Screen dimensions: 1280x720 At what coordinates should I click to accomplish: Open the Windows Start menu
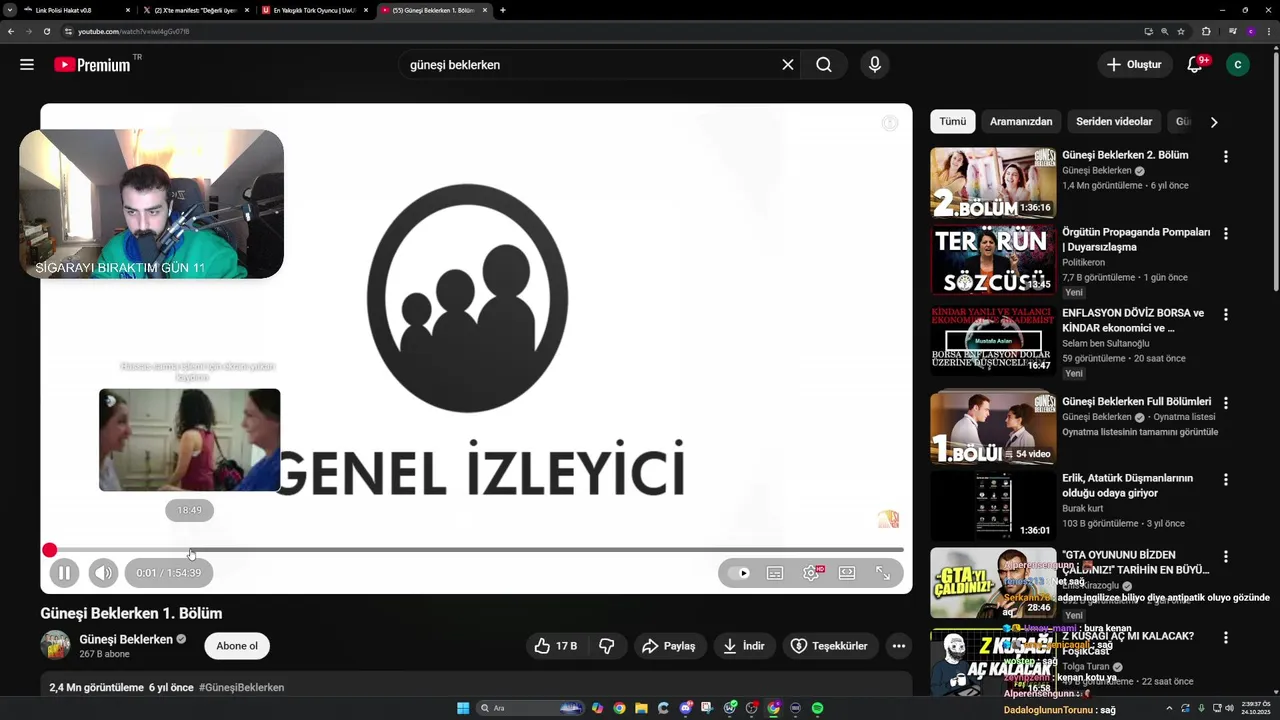[x=463, y=708]
